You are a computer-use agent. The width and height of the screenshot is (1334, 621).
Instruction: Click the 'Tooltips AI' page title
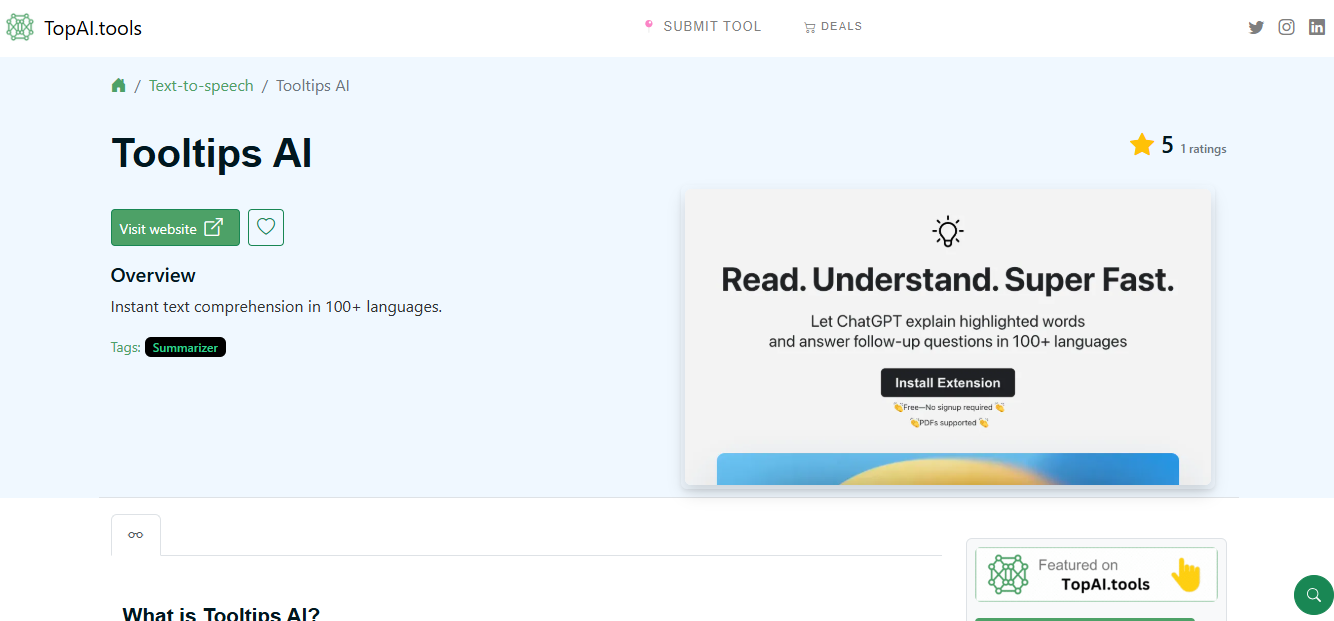pos(212,154)
